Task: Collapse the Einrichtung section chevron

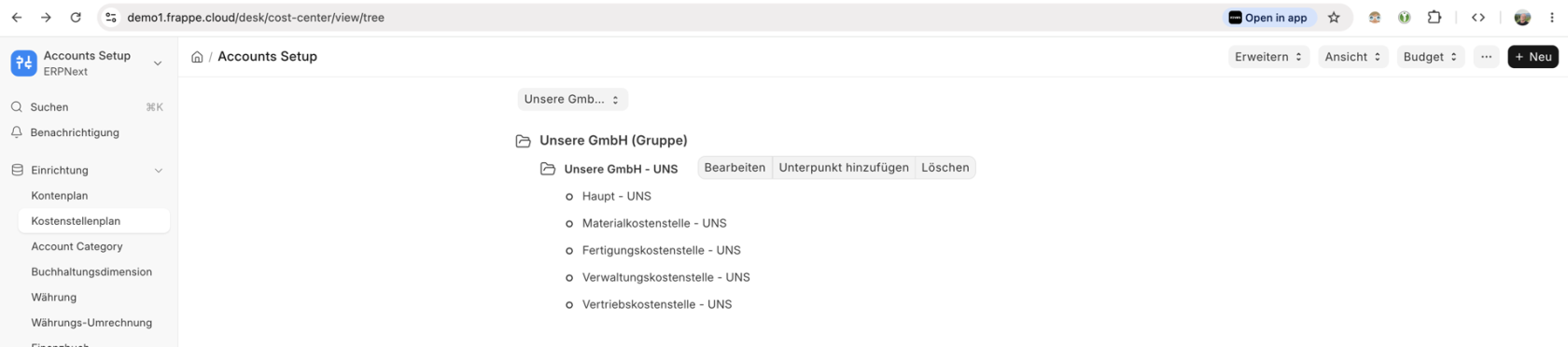Action: click(x=158, y=171)
